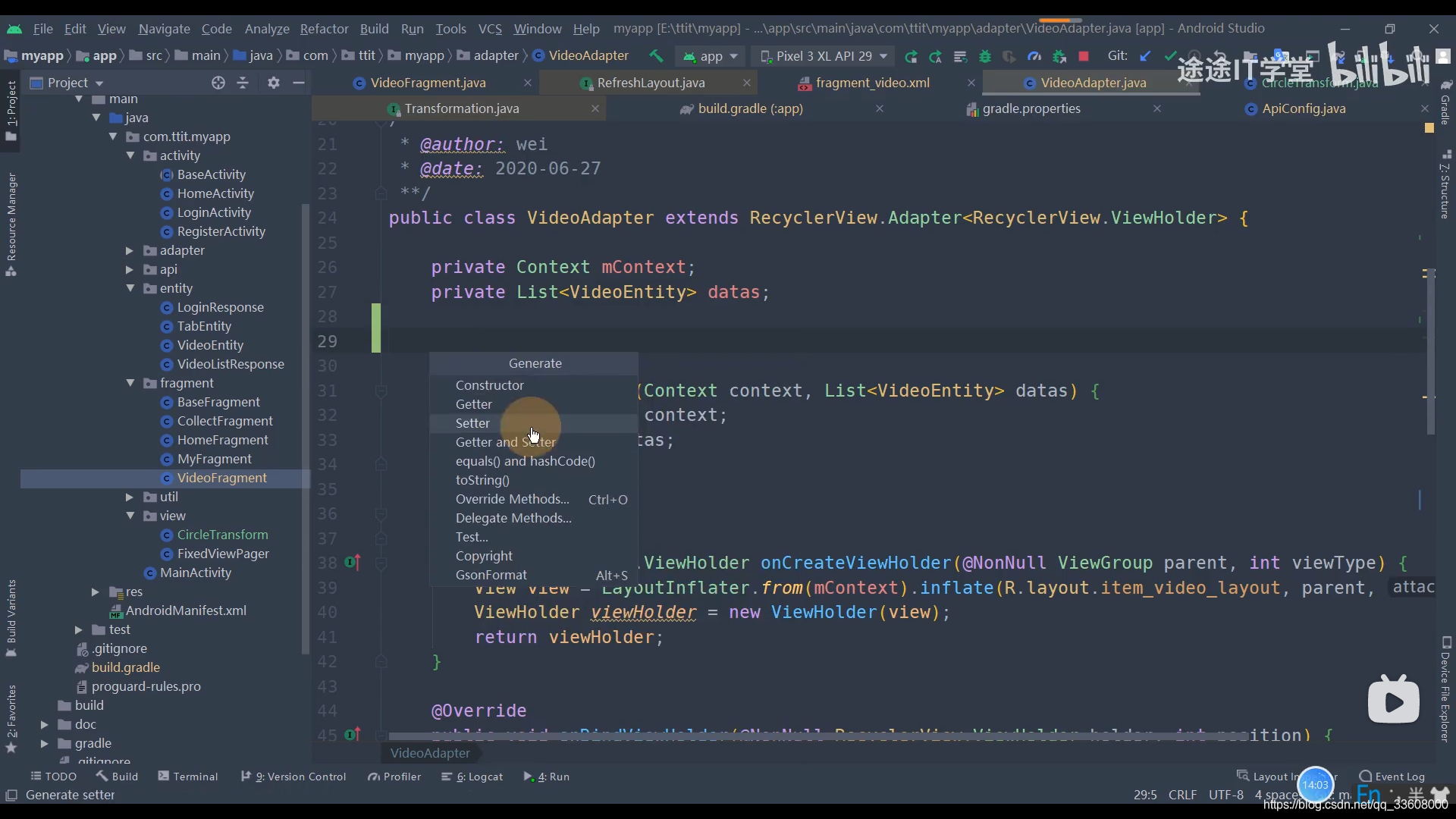Select Getter and Setter in Generate menu
The width and height of the screenshot is (1456, 819).
534,442
